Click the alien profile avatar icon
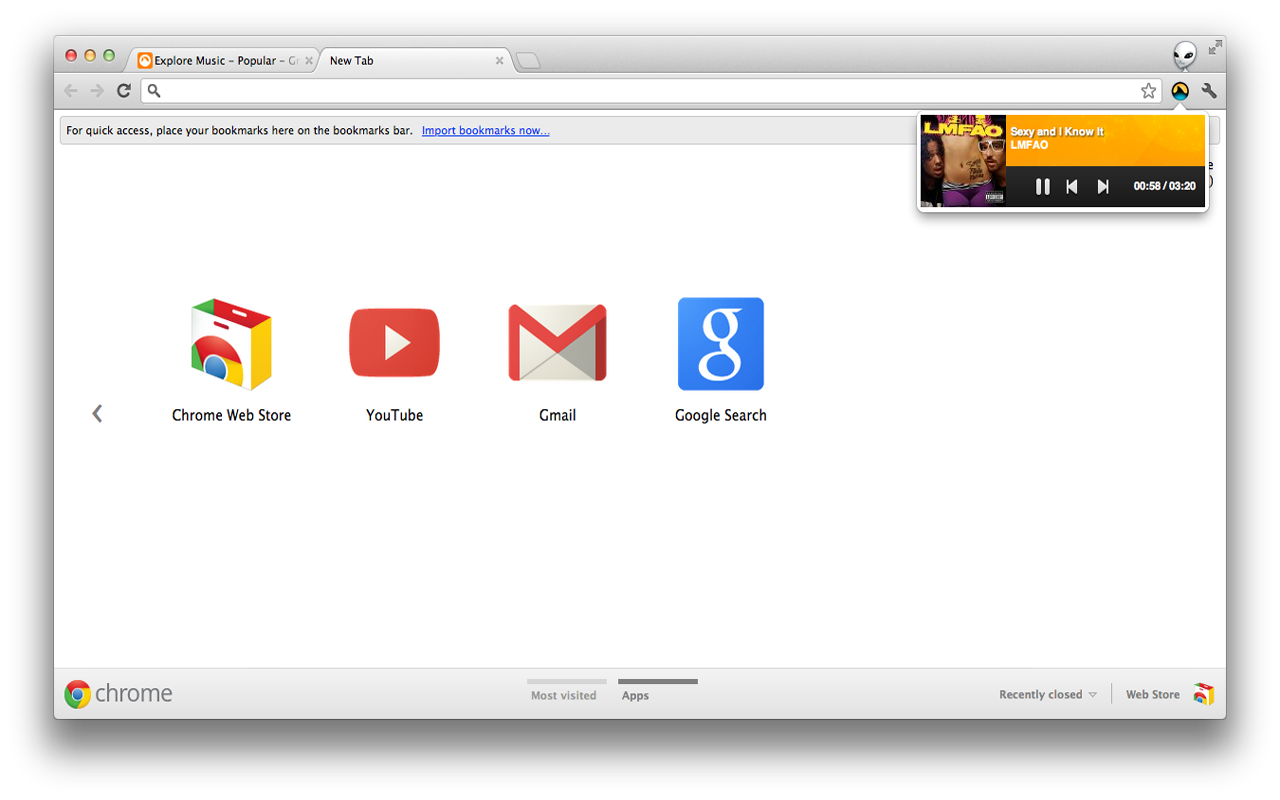Viewport: 1280px width, 800px height. point(1185,55)
